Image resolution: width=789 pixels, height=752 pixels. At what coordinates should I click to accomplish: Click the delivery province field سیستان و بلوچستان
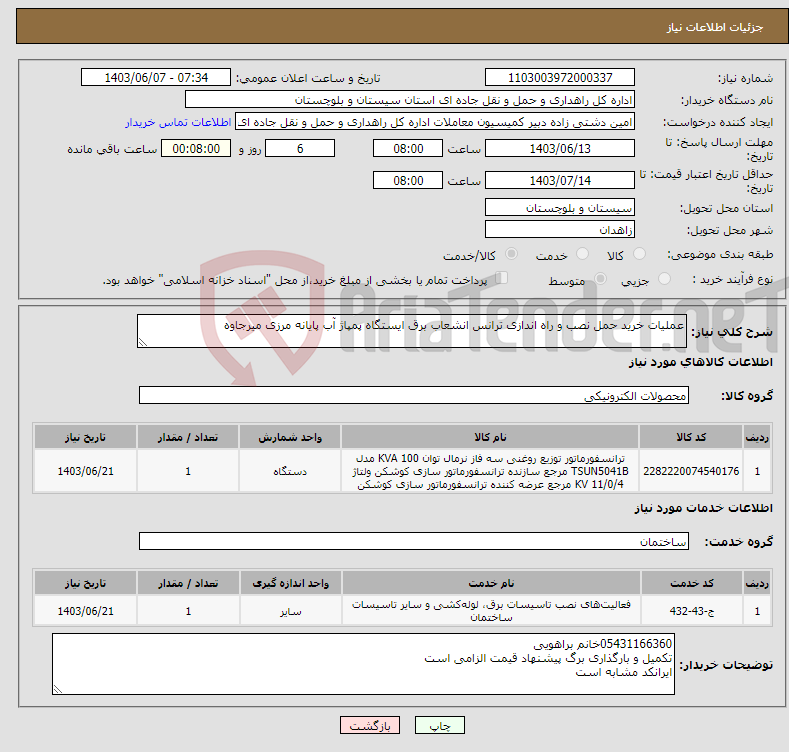[560, 207]
